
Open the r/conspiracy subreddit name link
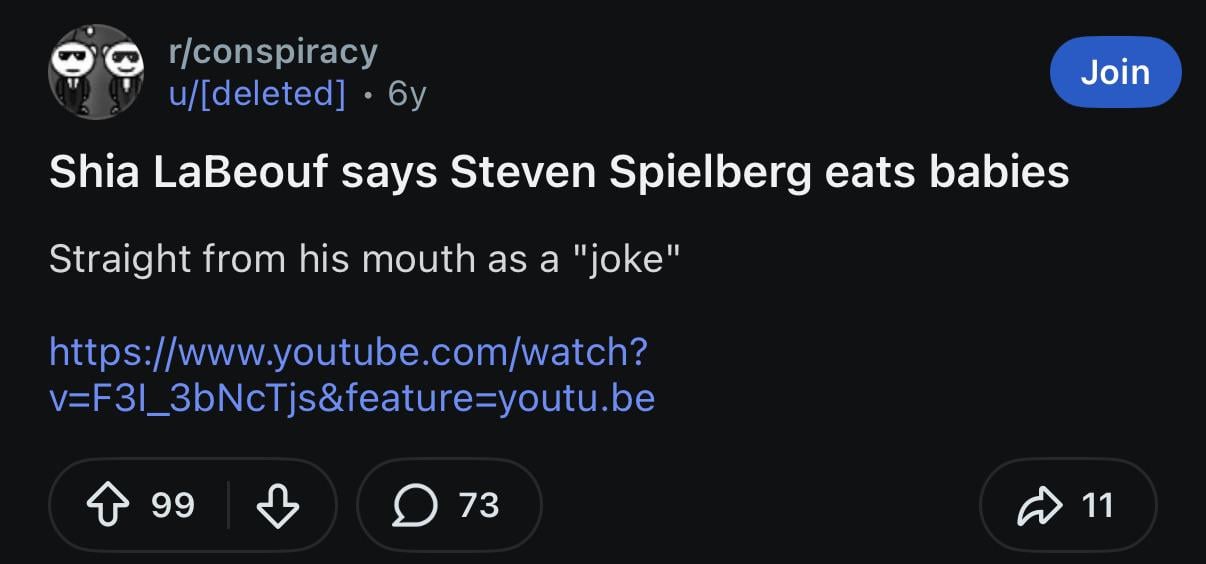272,50
